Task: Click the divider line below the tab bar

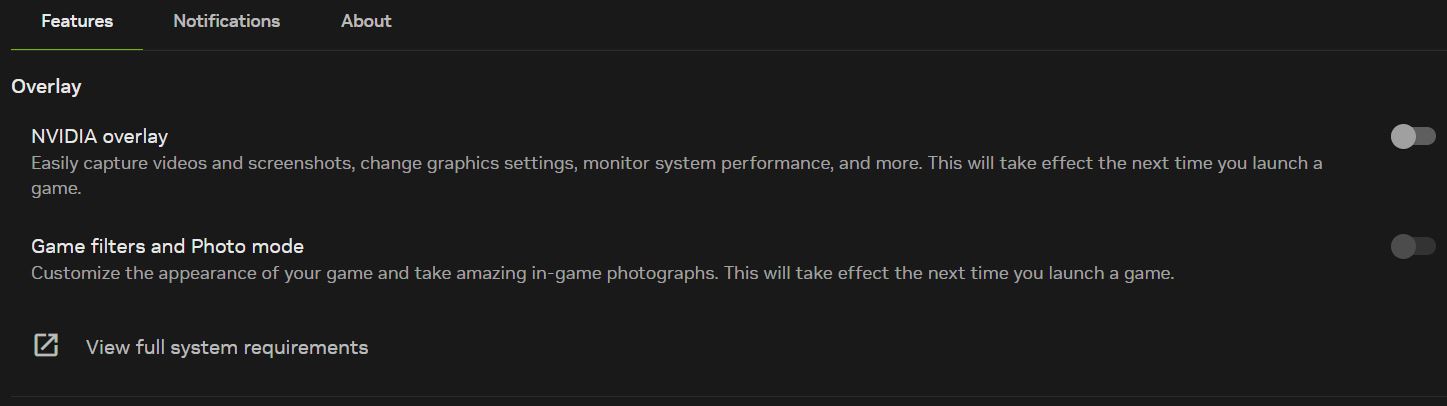Action: pyautogui.click(x=723, y=50)
